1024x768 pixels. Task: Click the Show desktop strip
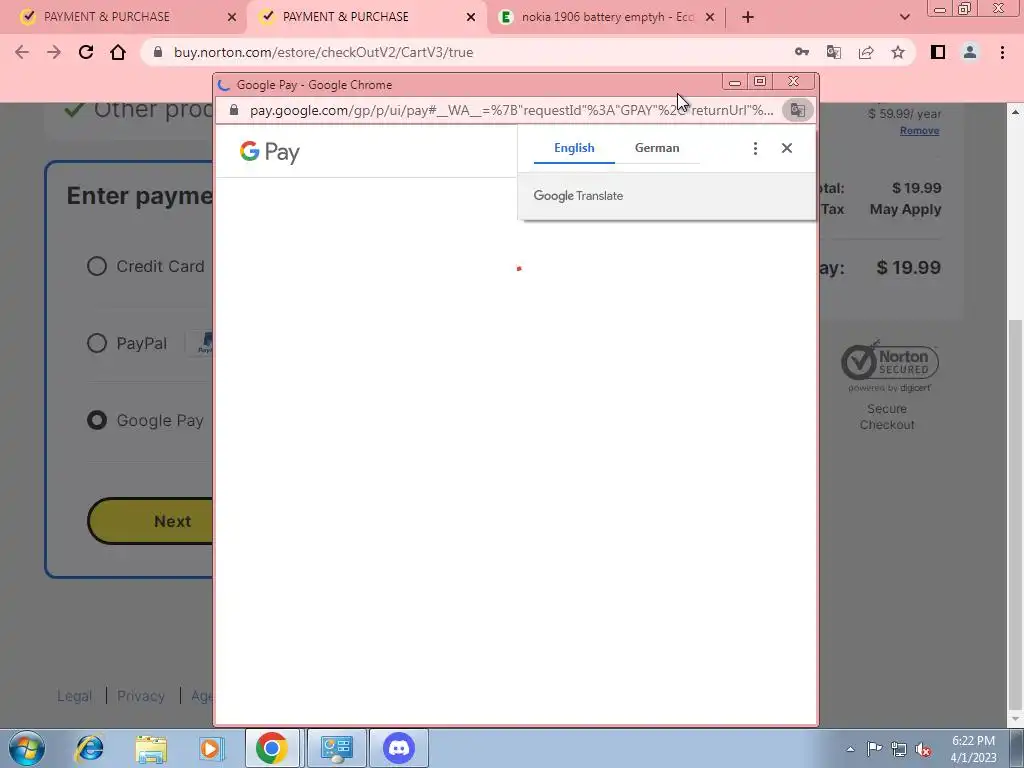click(1017, 748)
